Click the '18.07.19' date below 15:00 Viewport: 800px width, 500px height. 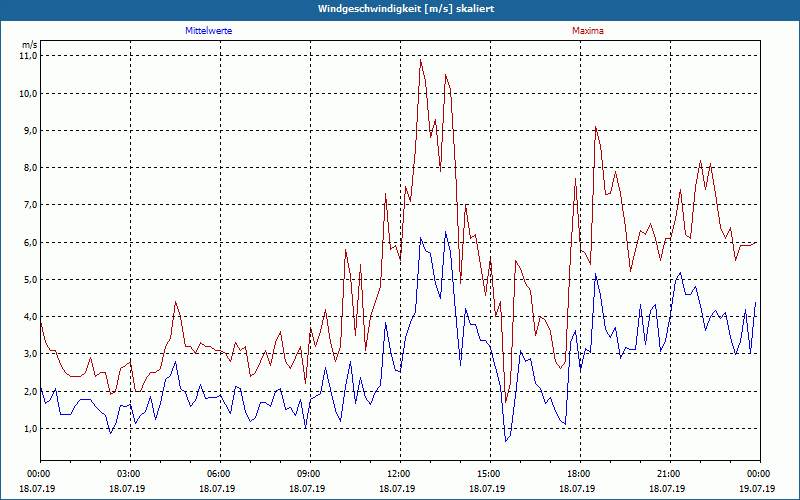pos(487,488)
